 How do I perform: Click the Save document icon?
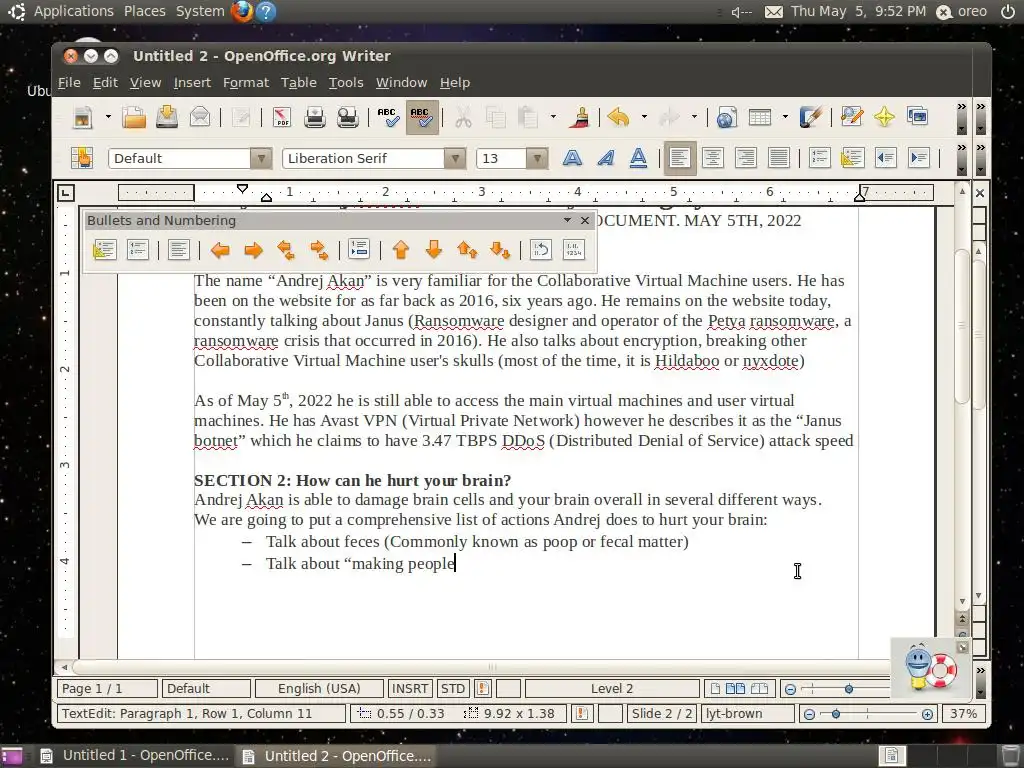pos(167,118)
